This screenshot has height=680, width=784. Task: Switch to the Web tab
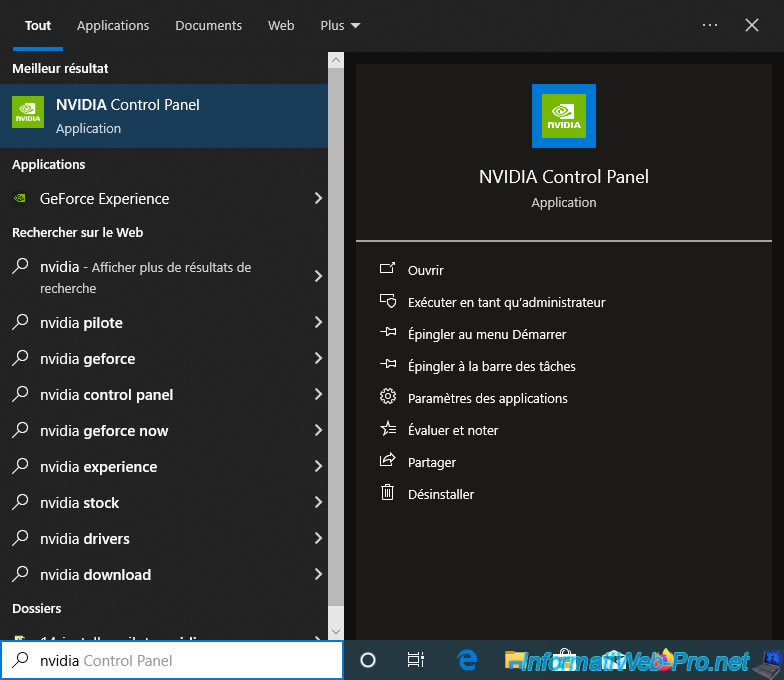tap(281, 26)
